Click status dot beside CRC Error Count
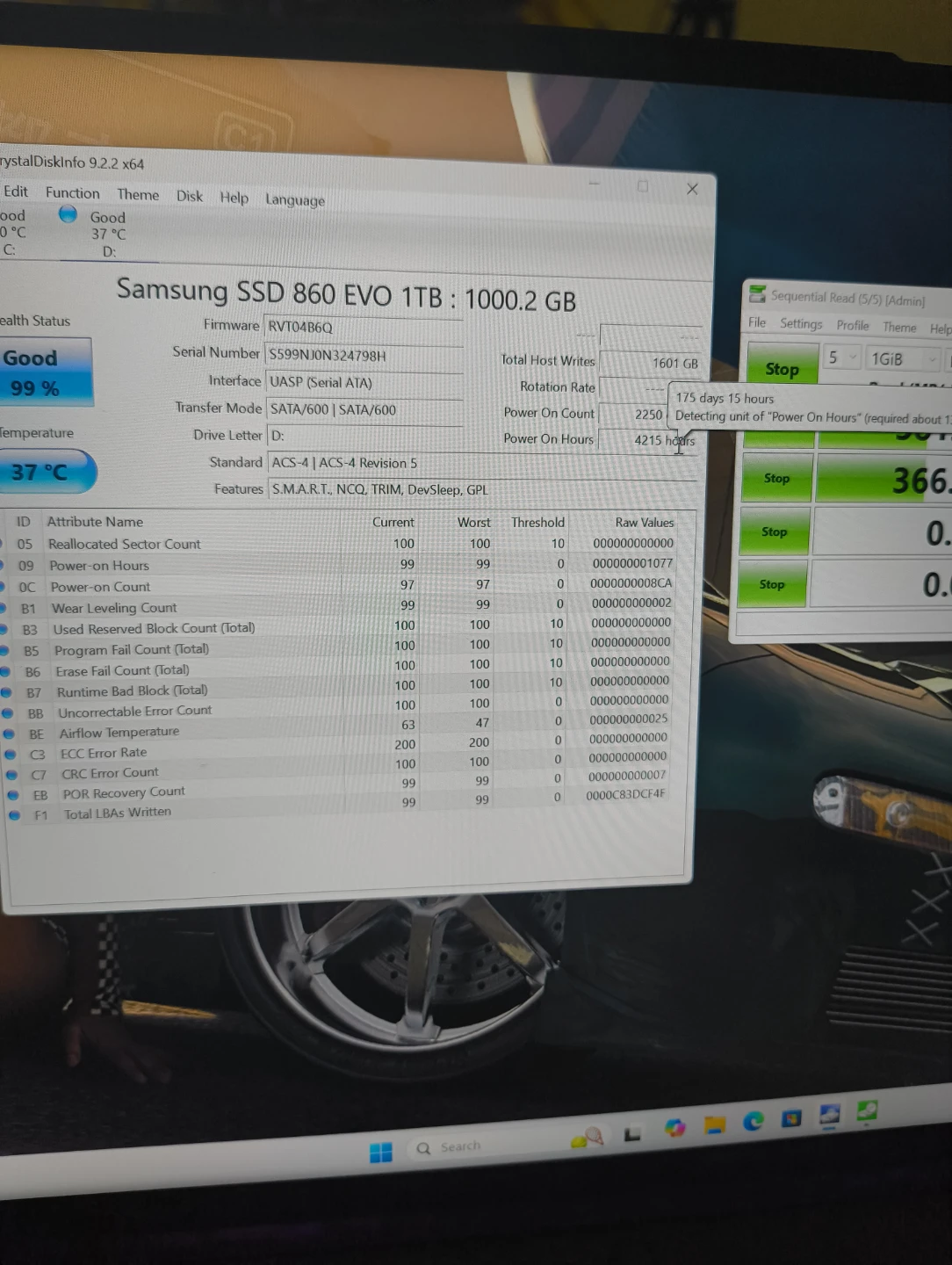The height and width of the screenshot is (1265, 952). (12, 775)
